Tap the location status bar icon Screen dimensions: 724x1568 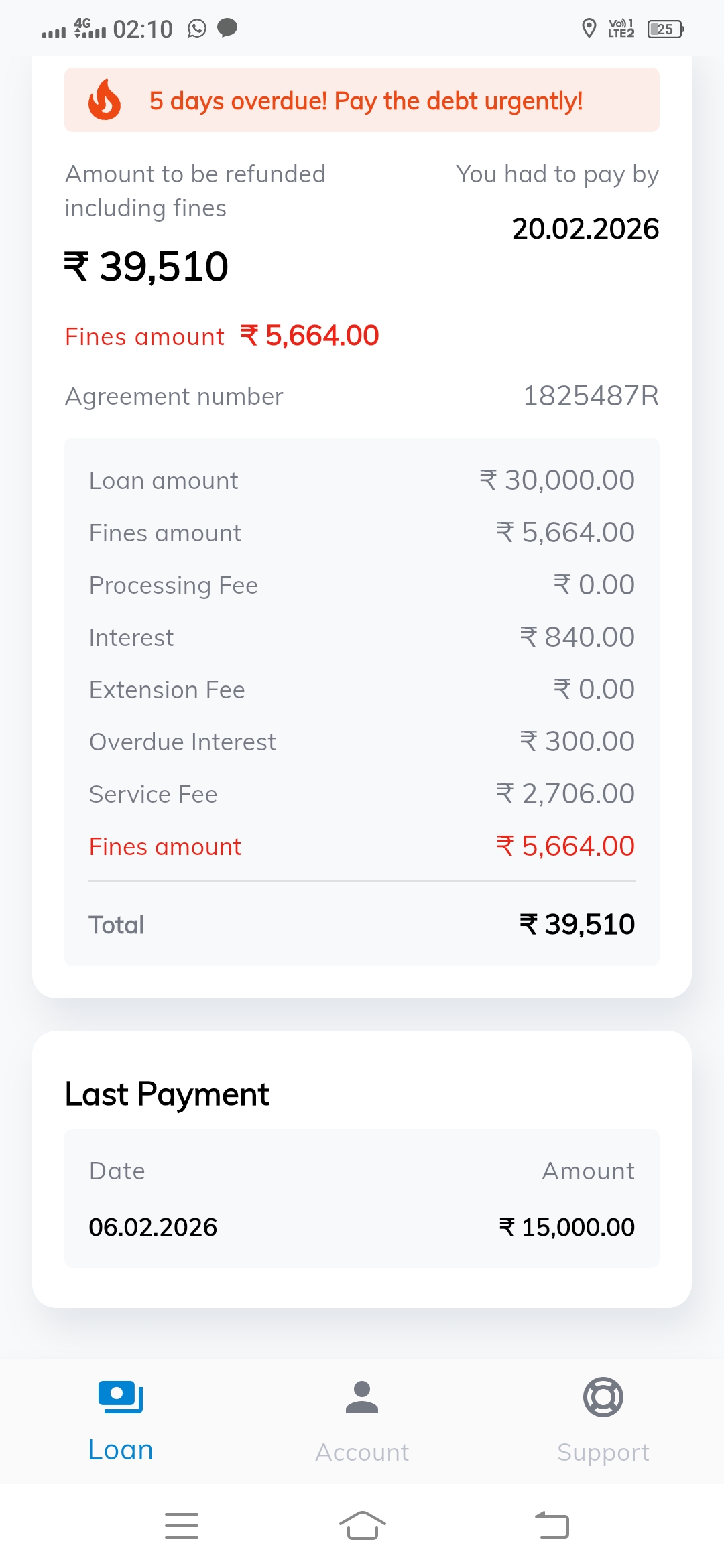tap(589, 29)
